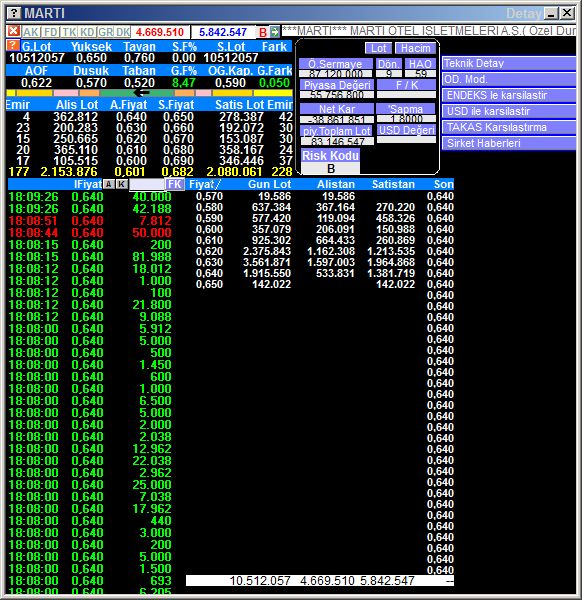Open the DK toolbar button
582x600 pixels.
pyautogui.click(x=122, y=32)
